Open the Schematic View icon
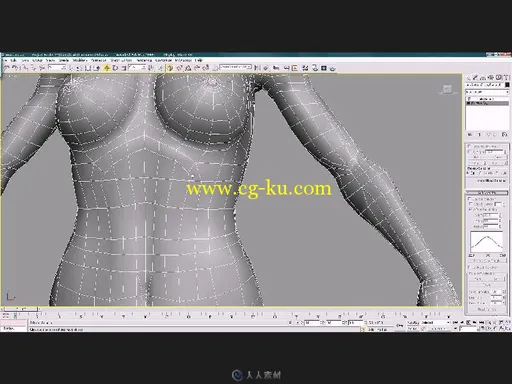 pos(295,68)
